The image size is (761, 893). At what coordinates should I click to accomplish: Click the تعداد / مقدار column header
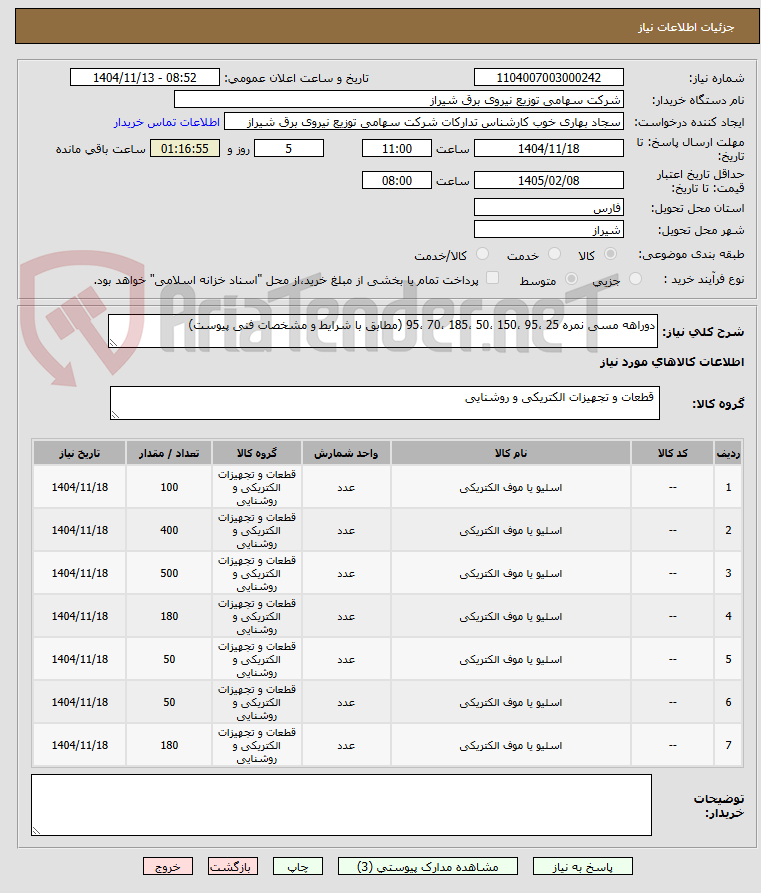click(169, 453)
